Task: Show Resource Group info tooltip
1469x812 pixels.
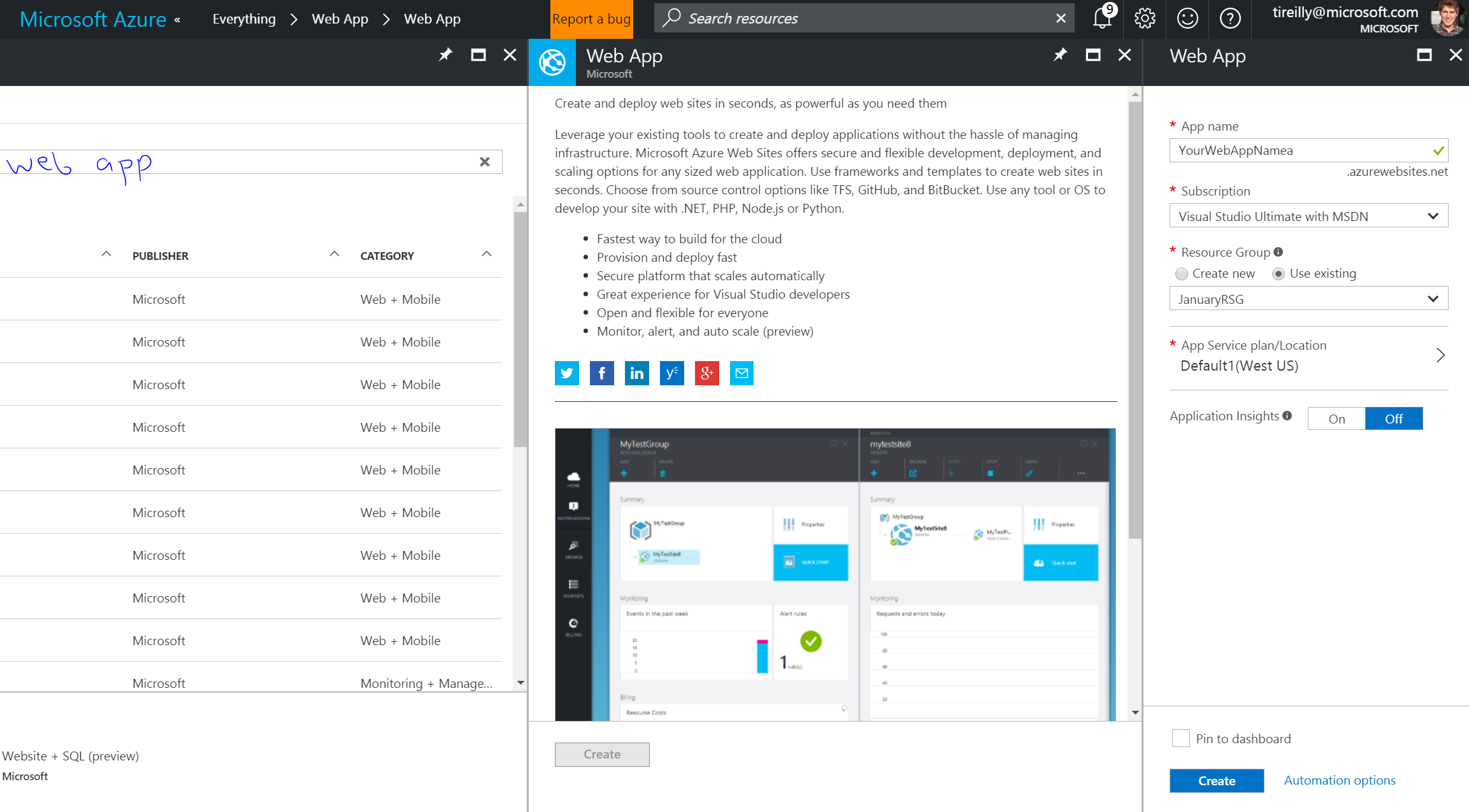Action: (x=1279, y=252)
